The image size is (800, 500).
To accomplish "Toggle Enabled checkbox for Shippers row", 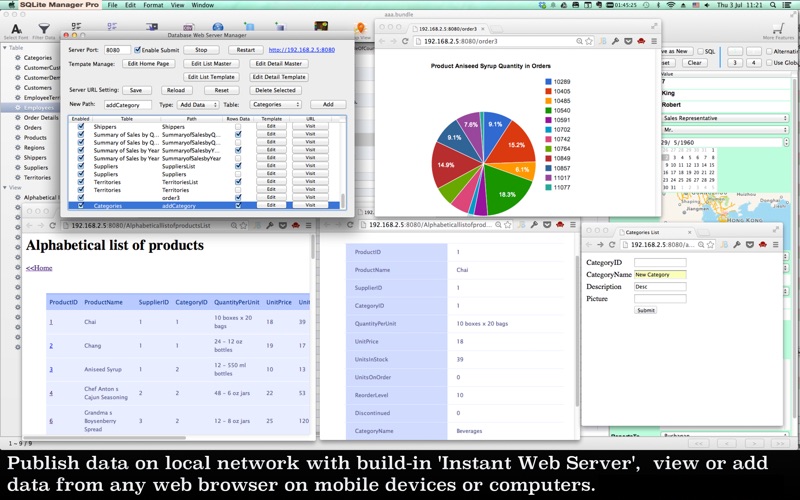I will [81, 127].
